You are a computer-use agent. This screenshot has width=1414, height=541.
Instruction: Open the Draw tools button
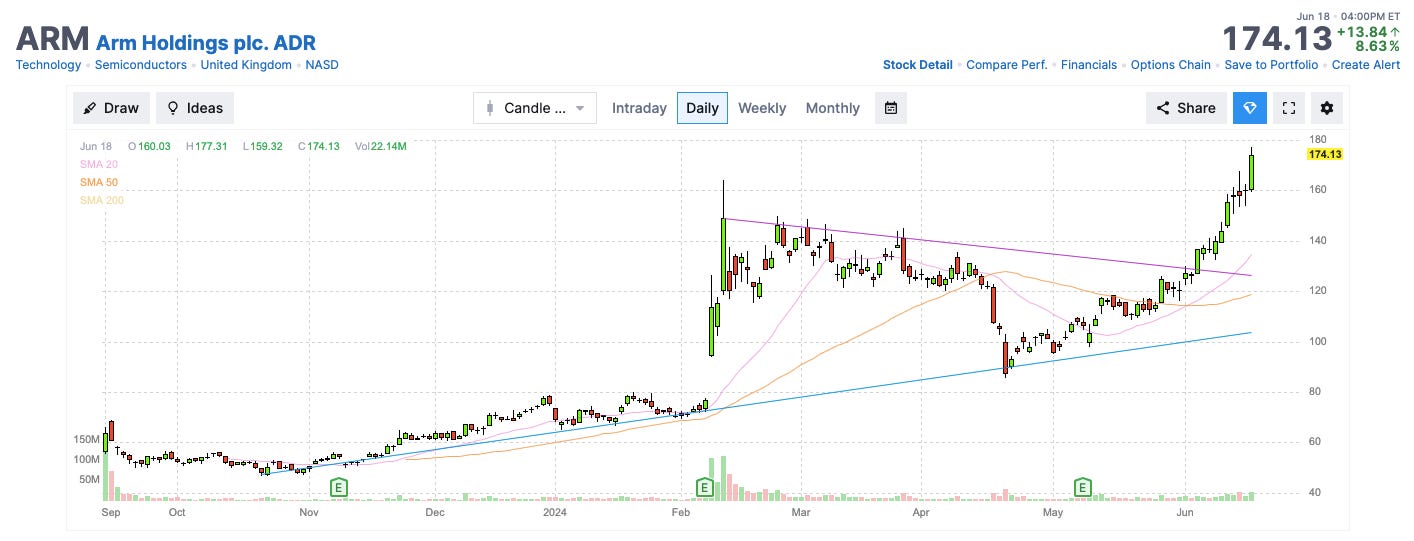click(111, 108)
